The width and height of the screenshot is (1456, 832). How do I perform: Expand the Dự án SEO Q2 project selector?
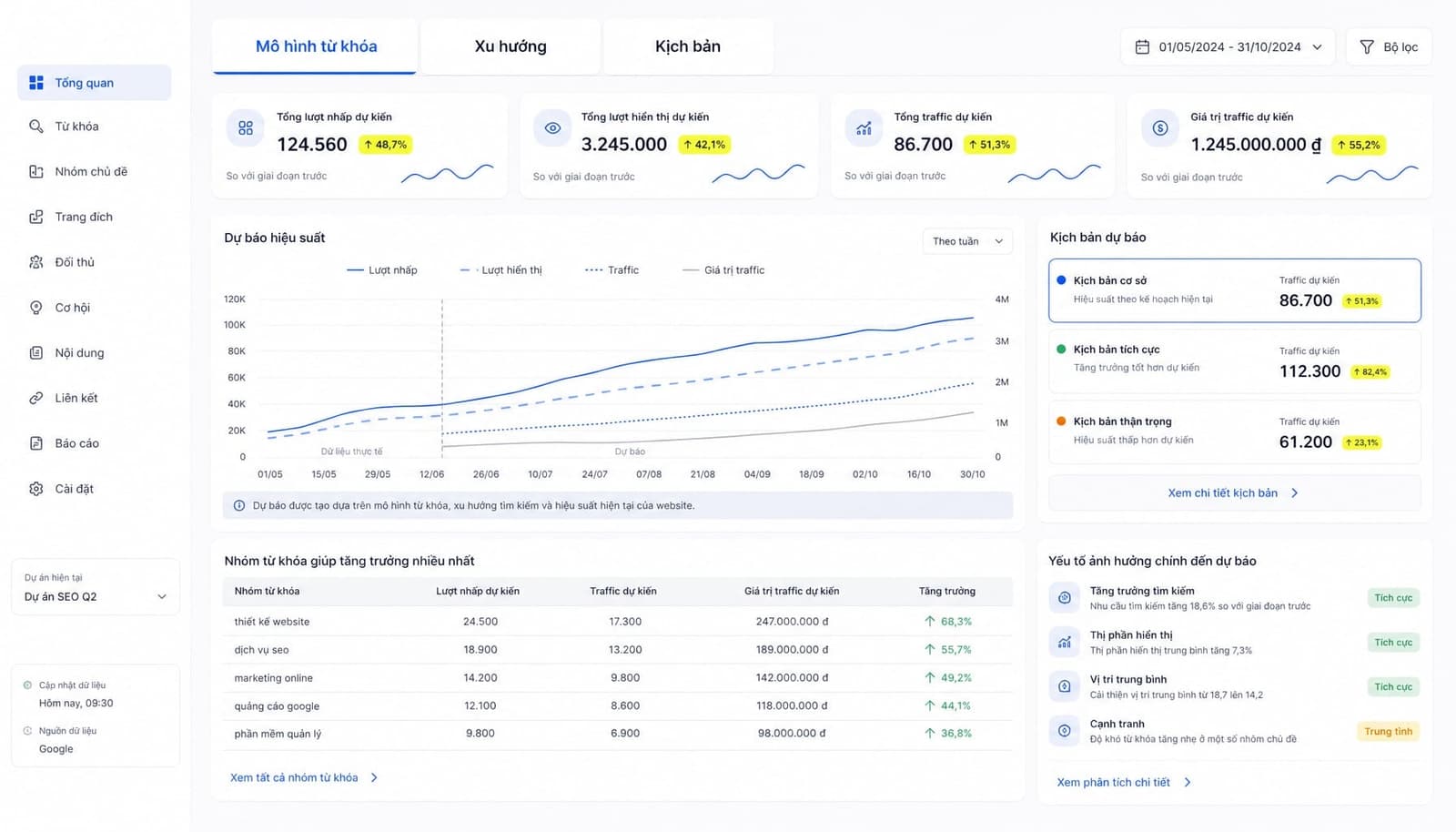pyautogui.click(x=96, y=587)
